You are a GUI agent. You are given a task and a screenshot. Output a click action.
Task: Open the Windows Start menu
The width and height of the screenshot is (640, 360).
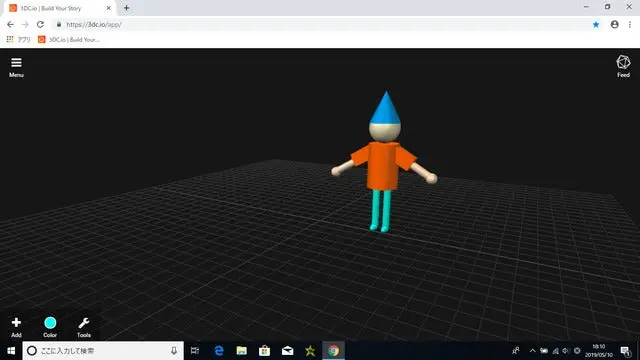11,351
